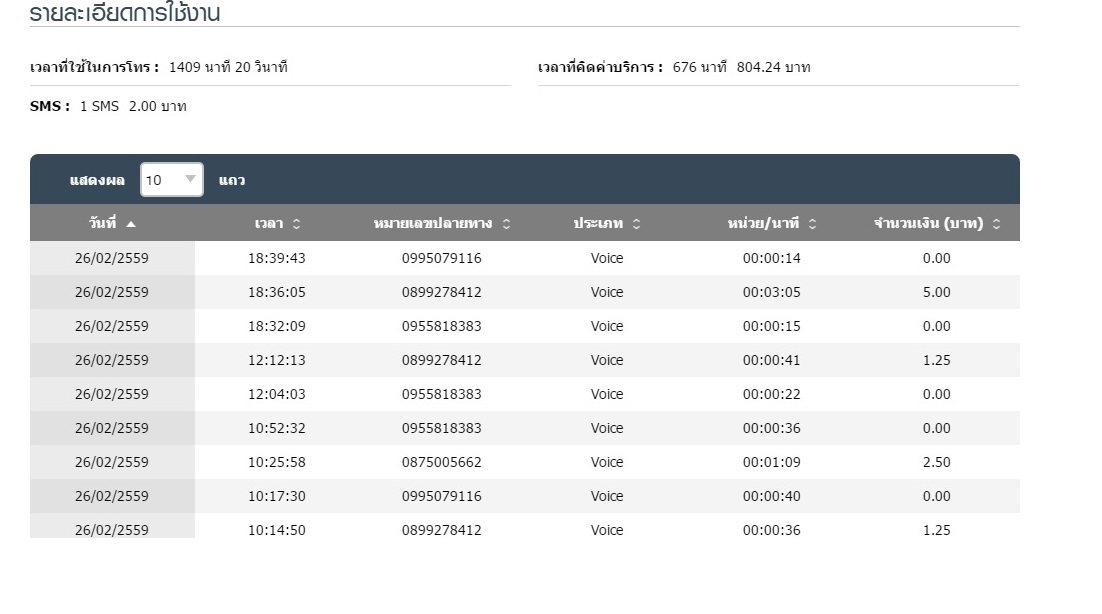Select the วันที่ column header
This screenshot has width=1102, height=614.
click(x=112, y=223)
